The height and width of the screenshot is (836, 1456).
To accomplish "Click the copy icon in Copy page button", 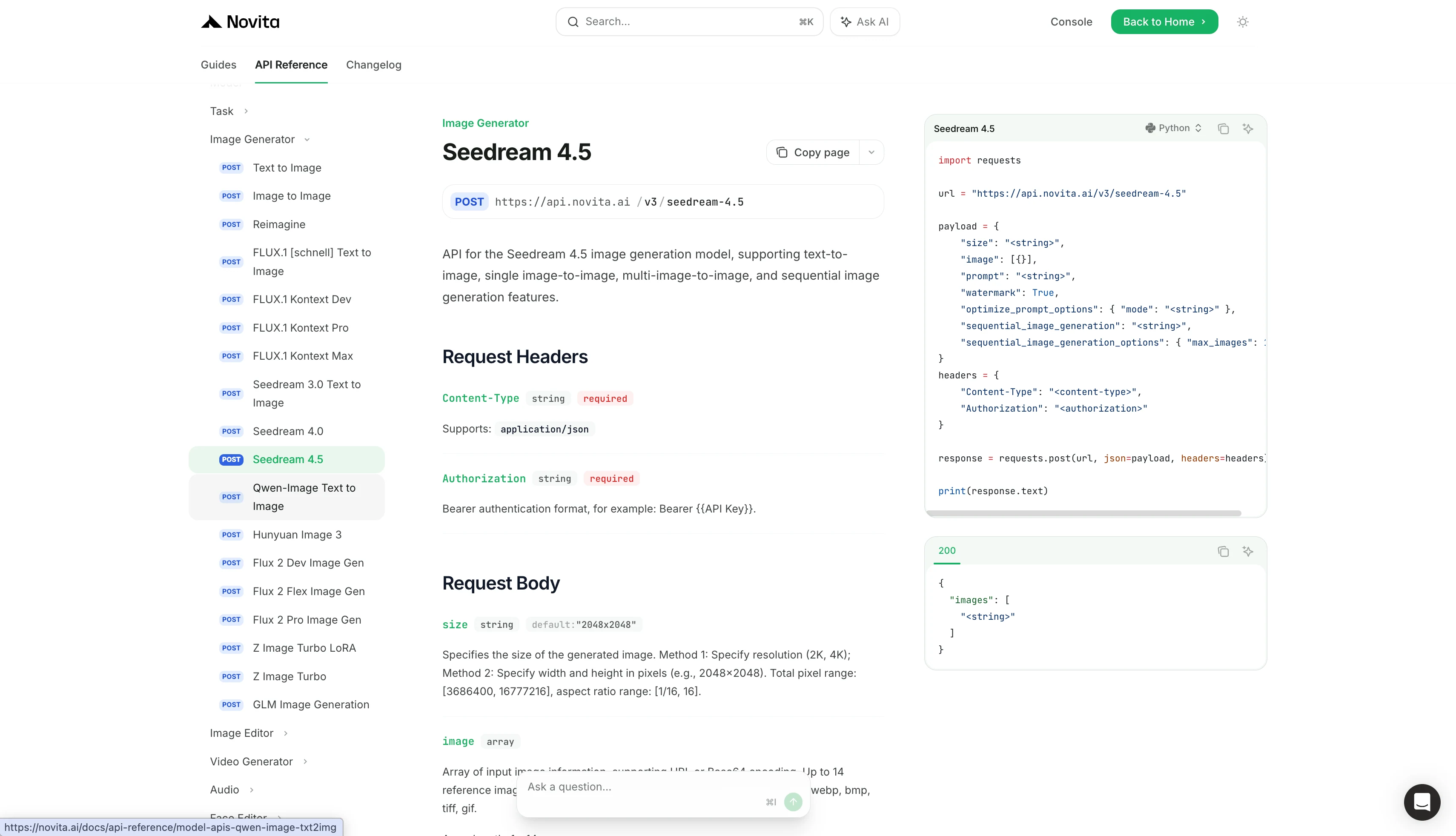I will [781, 152].
